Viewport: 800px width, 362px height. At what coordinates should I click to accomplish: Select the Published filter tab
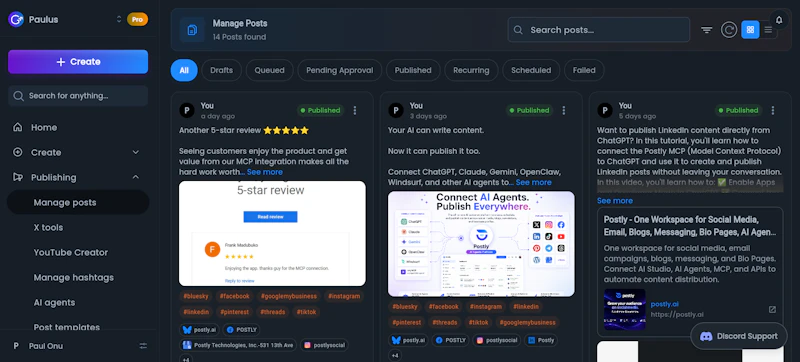413,70
